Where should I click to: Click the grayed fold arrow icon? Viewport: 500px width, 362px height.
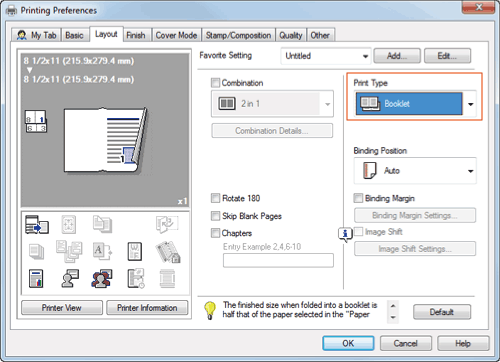[x=167, y=224]
